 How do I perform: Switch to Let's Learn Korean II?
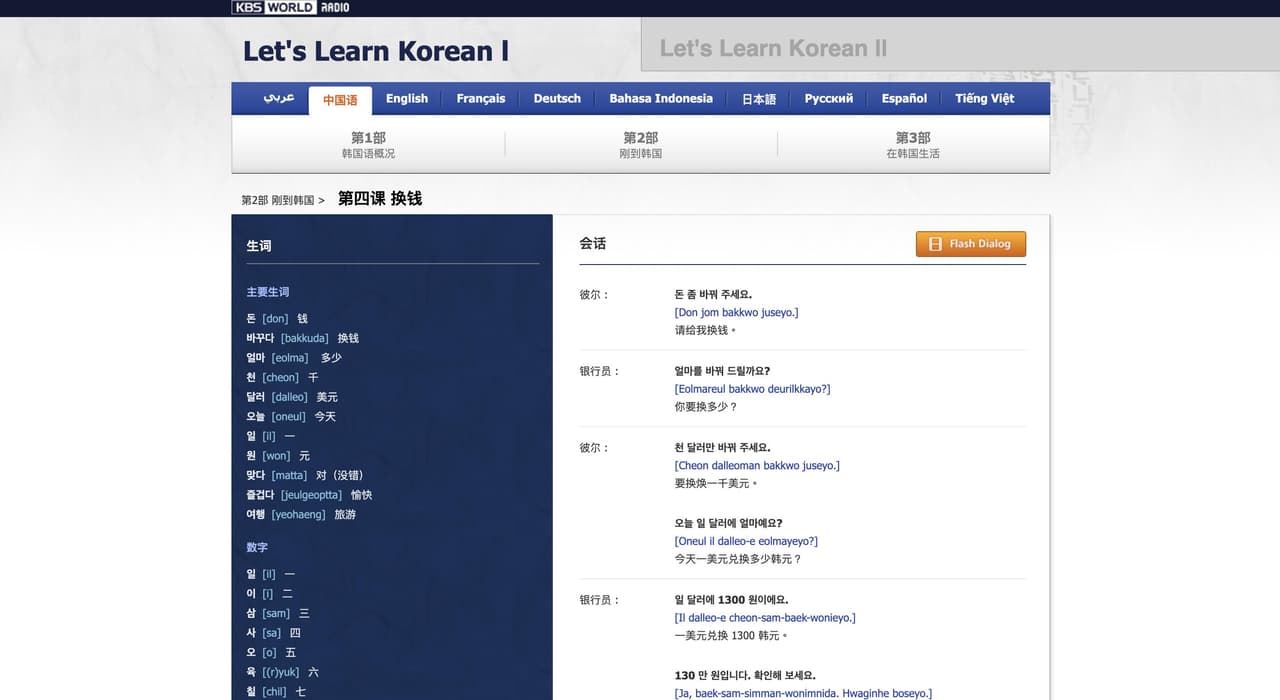pyautogui.click(x=774, y=47)
